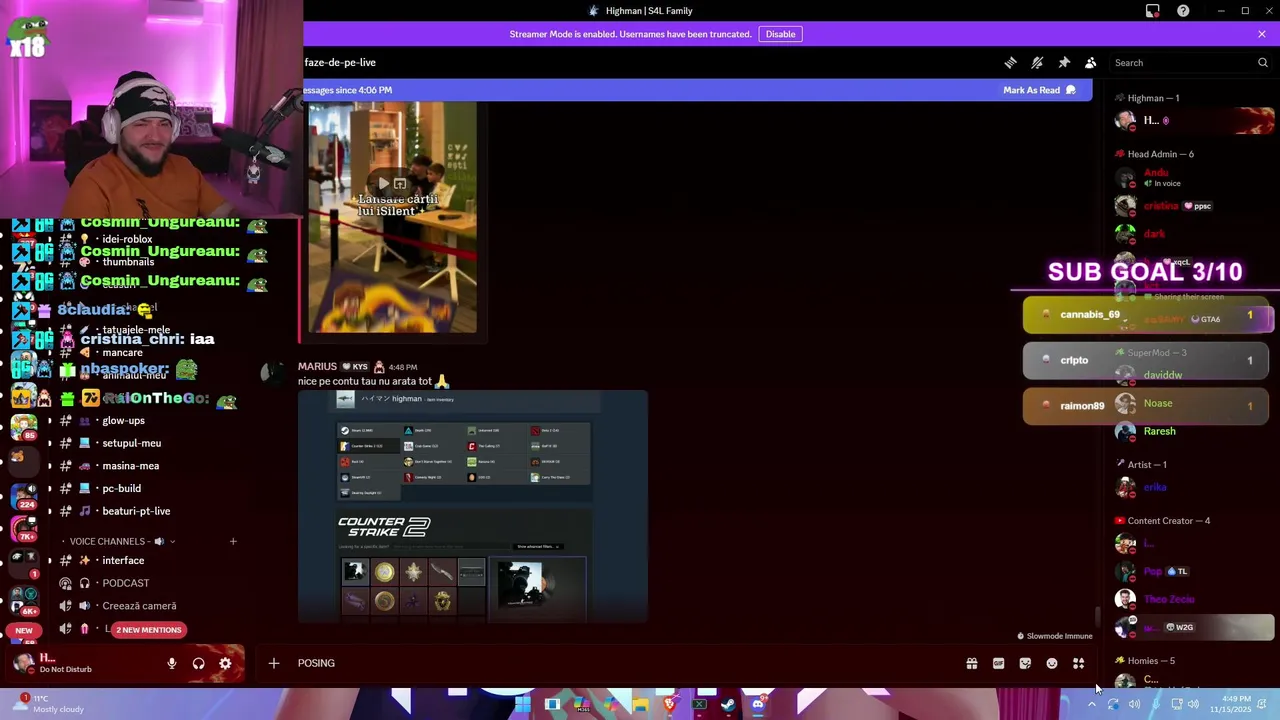Open the server with 224 badge
The image size is (1280, 720).
[22, 495]
